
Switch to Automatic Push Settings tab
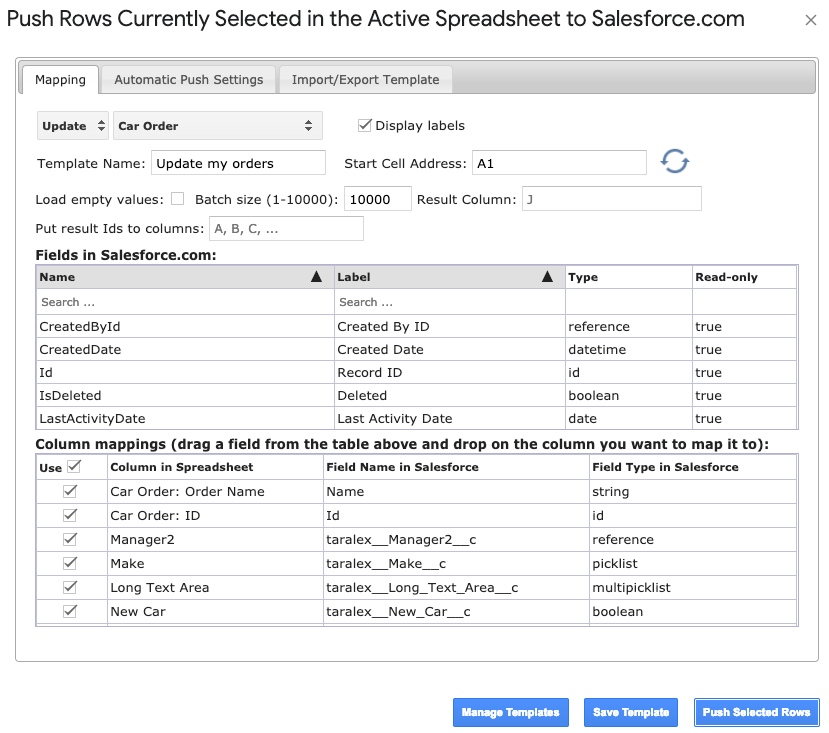click(x=189, y=80)
